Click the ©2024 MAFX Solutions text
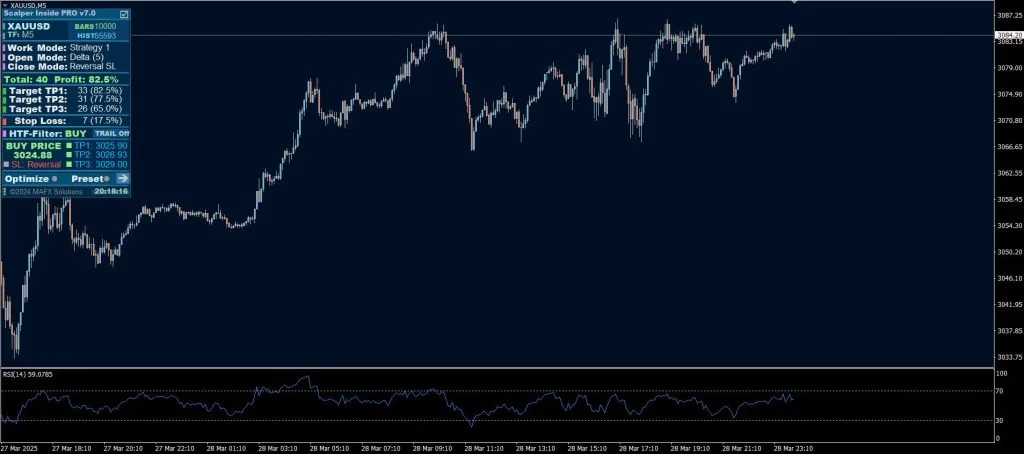The height and width of the screenshot is (454, 1024). tap(46, 192)
